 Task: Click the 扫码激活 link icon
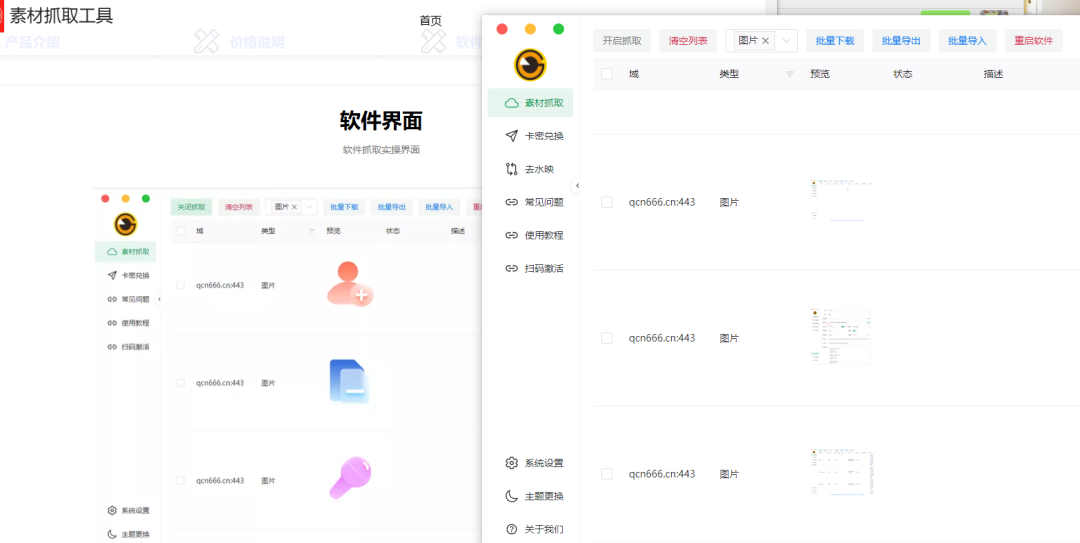512,268
